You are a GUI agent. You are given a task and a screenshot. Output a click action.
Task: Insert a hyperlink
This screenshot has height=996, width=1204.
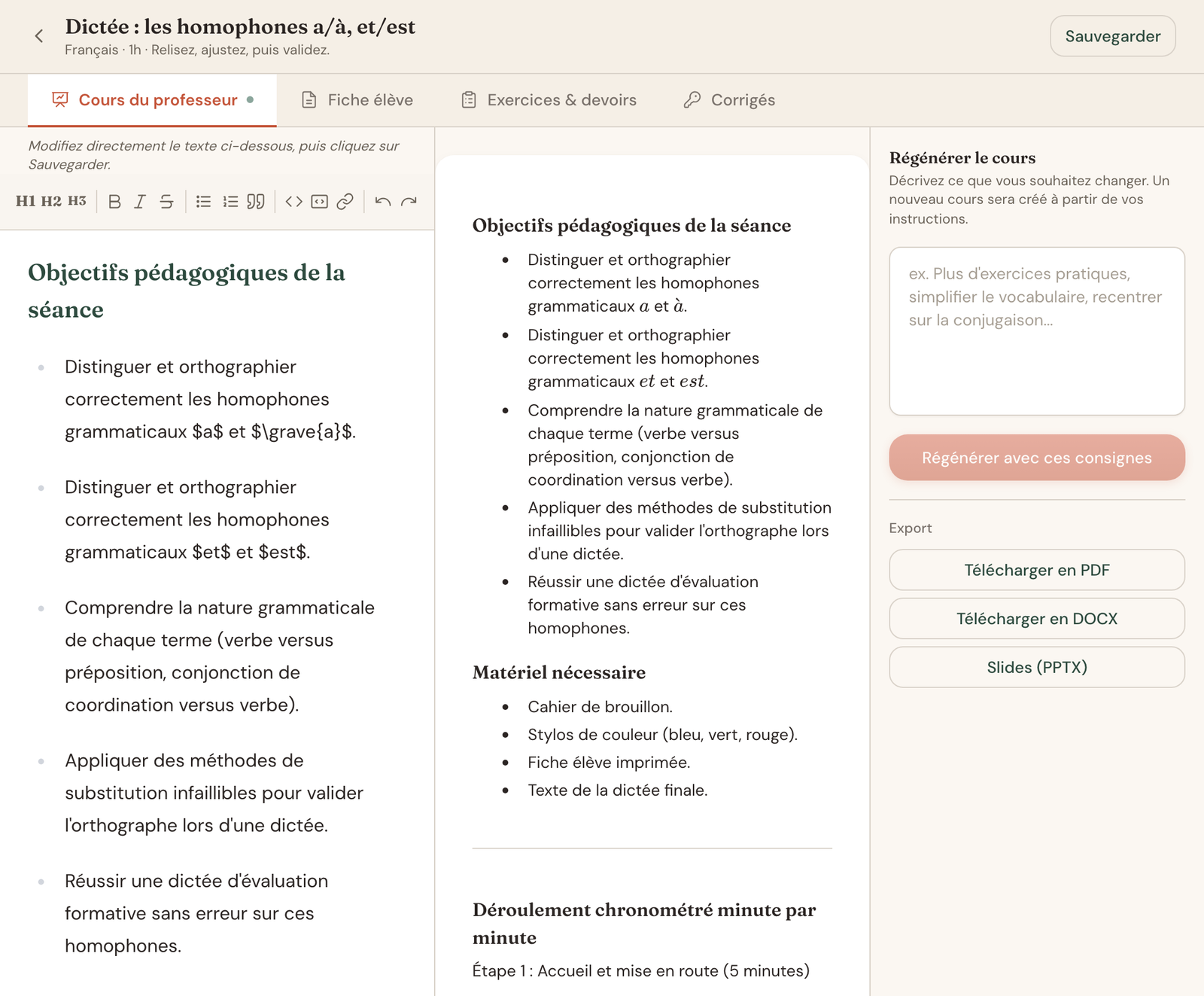pos(345,202)
